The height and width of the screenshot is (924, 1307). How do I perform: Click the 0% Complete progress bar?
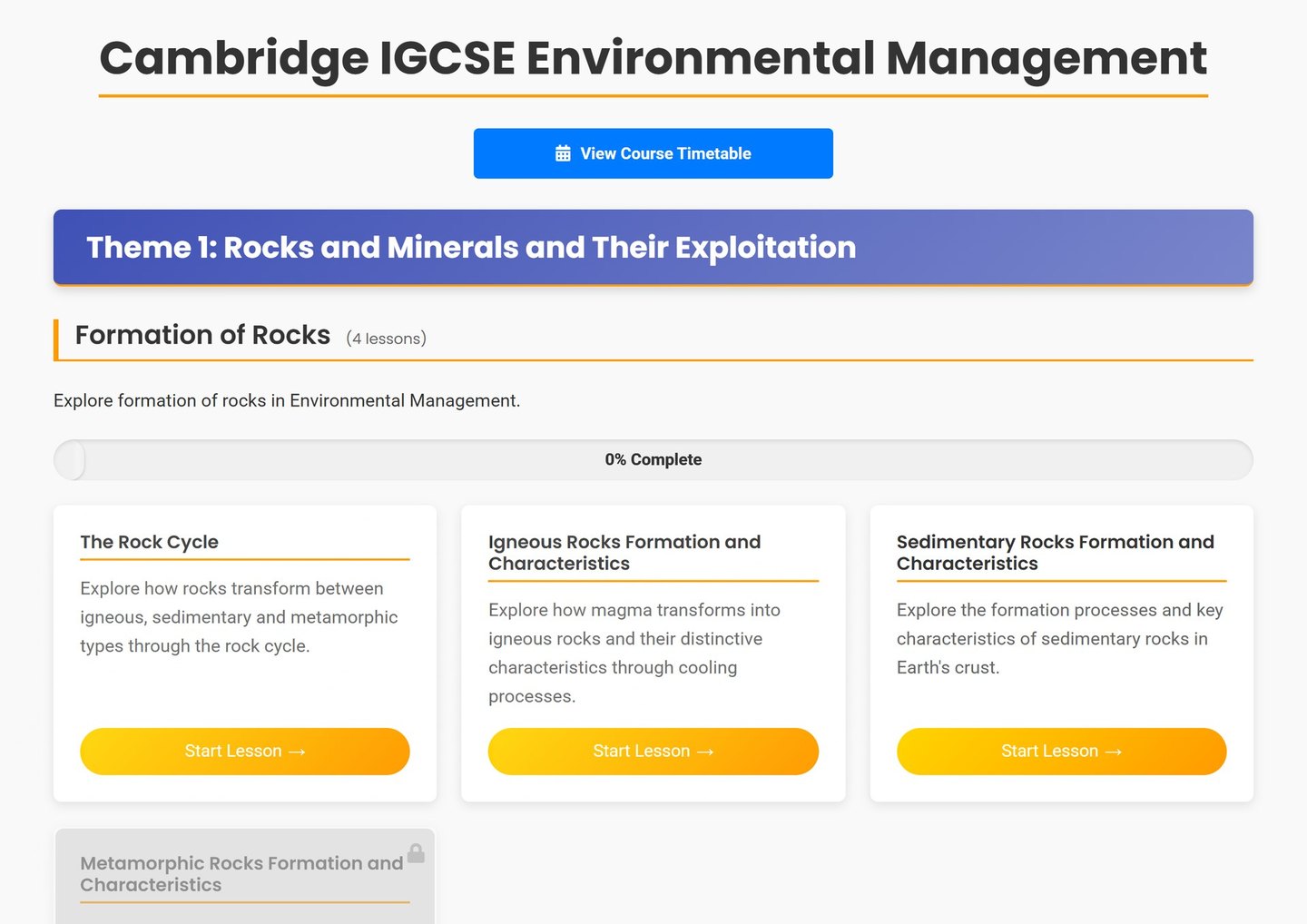(x=653, y=459)
